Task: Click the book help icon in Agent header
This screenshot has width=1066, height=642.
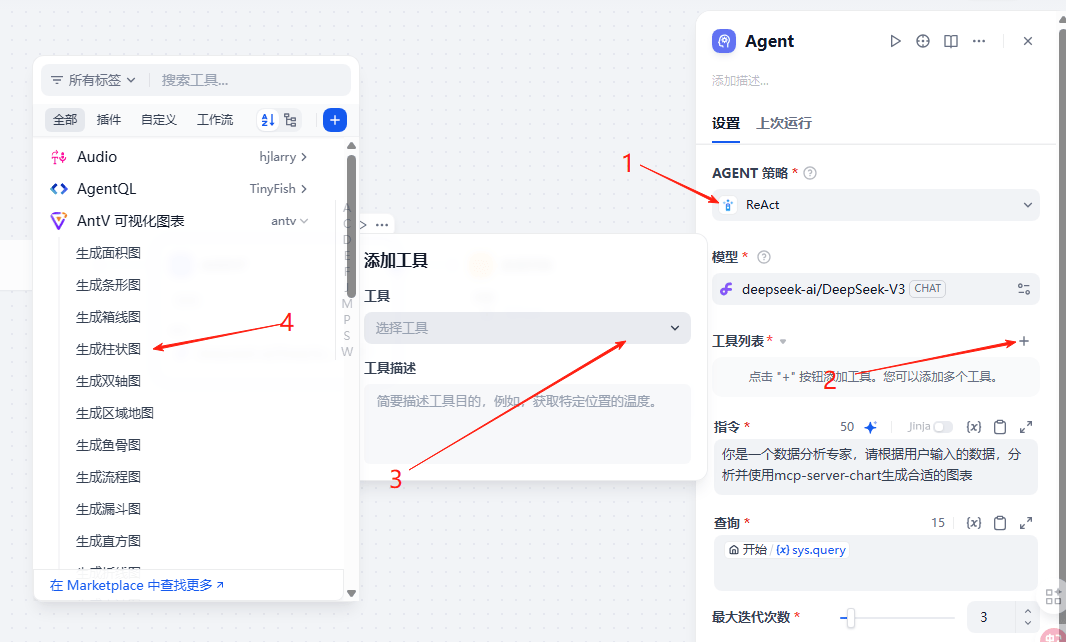Action: [x=951, y=41]
